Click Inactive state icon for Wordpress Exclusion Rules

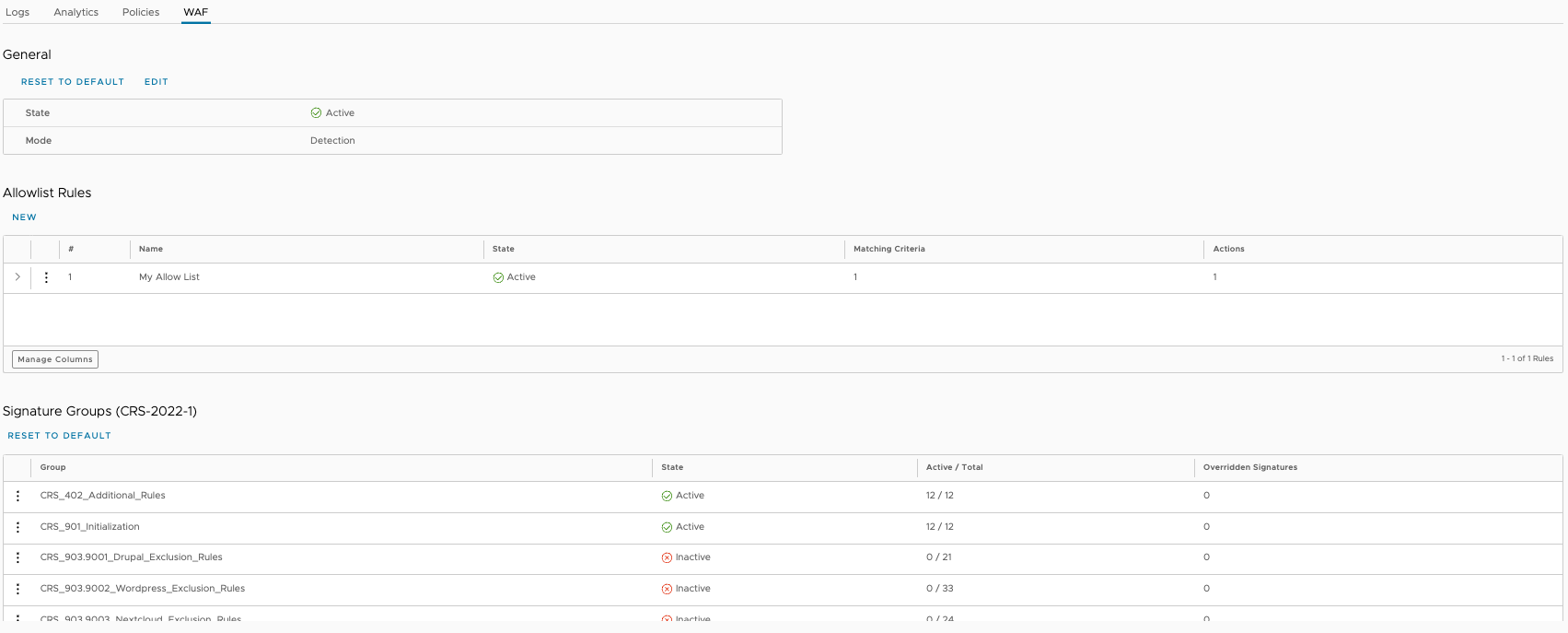pos(667,589)
